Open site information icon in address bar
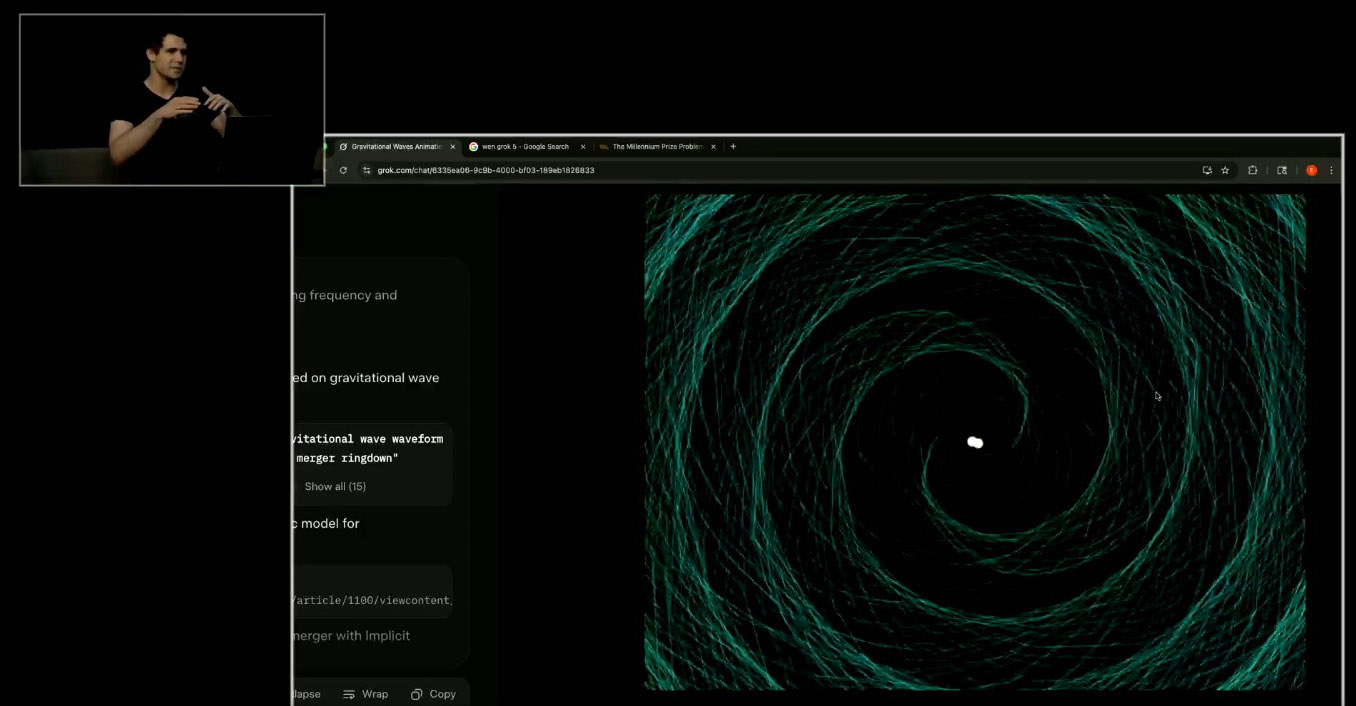 click(x=366, y=170)
